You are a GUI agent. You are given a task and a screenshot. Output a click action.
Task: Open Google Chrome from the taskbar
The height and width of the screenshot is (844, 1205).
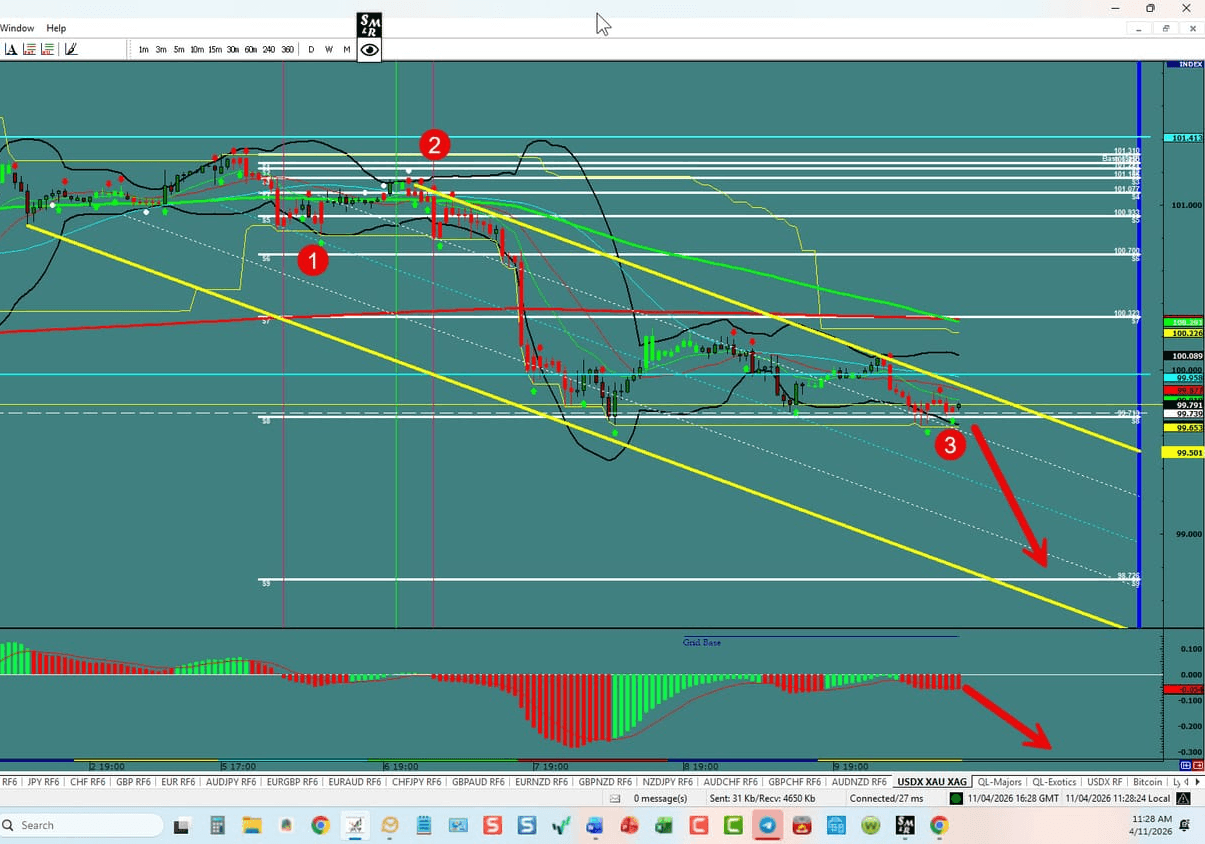320,826
